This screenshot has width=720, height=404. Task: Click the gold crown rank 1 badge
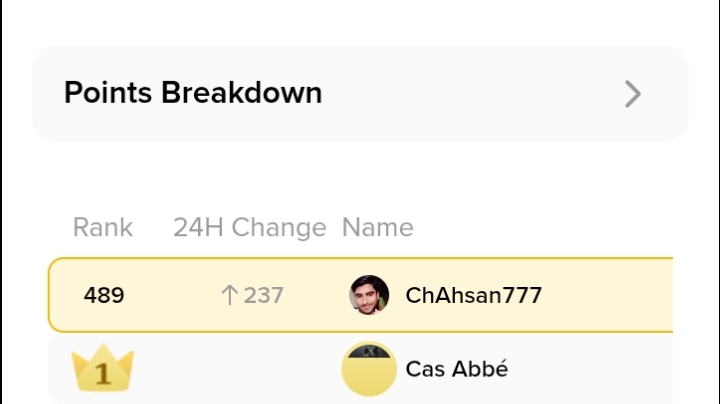[103, 370]
